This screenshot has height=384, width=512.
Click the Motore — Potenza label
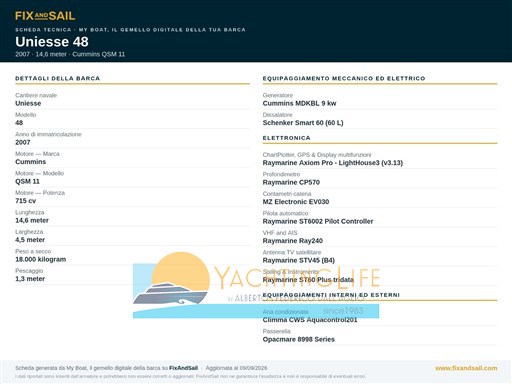click(x=40, y=193)
